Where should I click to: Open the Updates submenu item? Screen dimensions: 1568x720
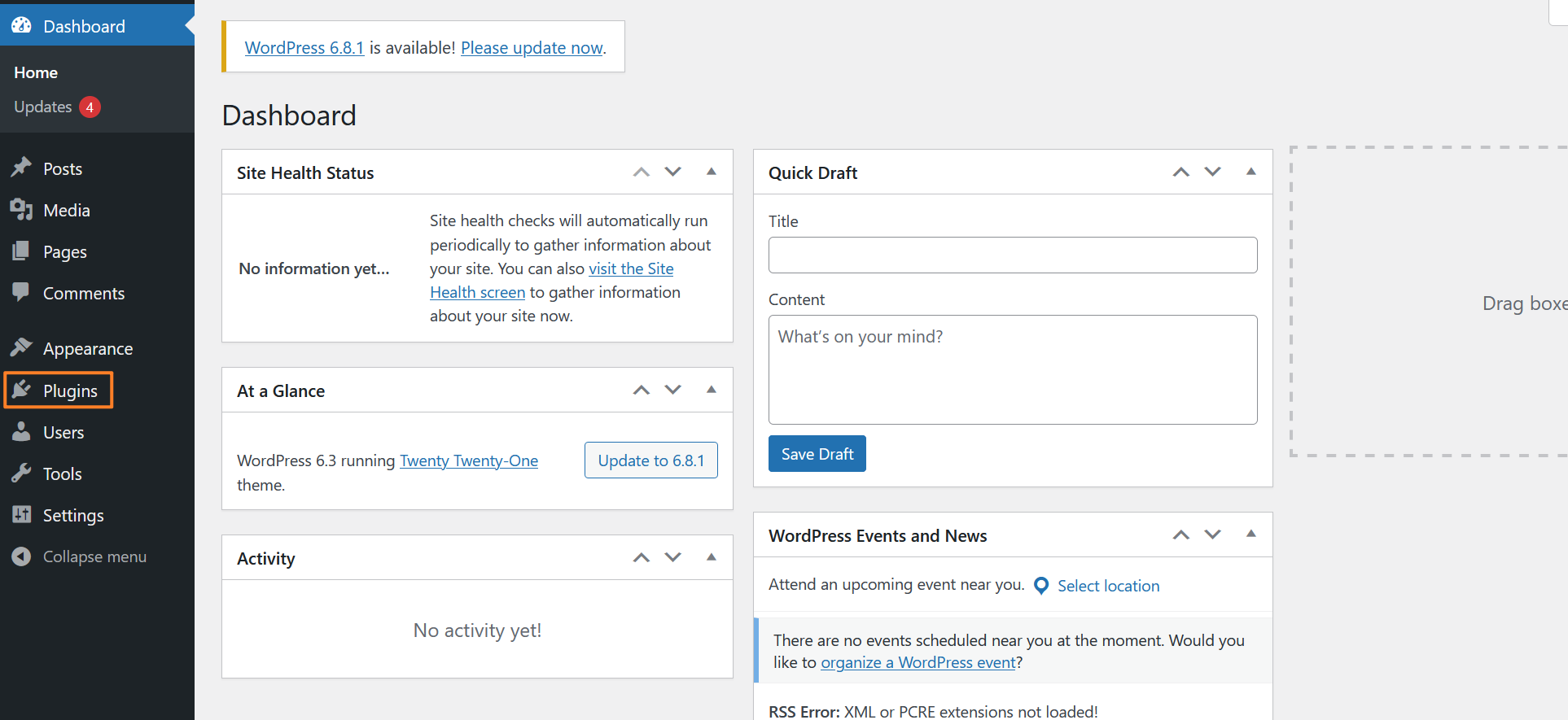[57, 107]
